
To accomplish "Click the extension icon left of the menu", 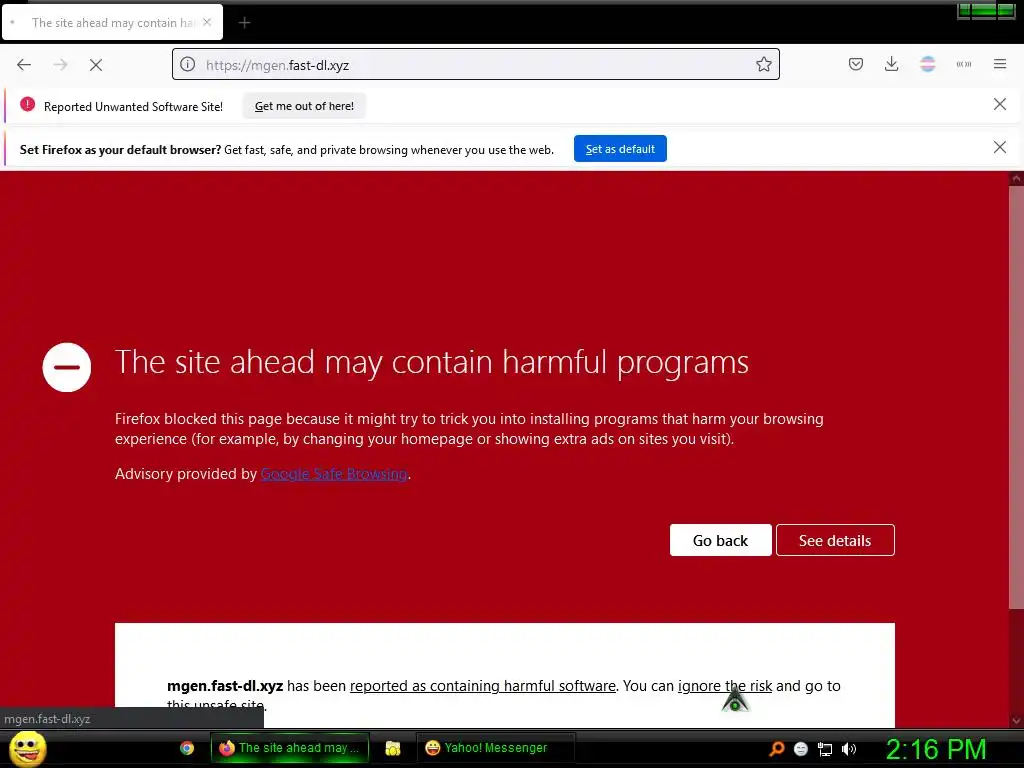I will click(x=964, y=64).
